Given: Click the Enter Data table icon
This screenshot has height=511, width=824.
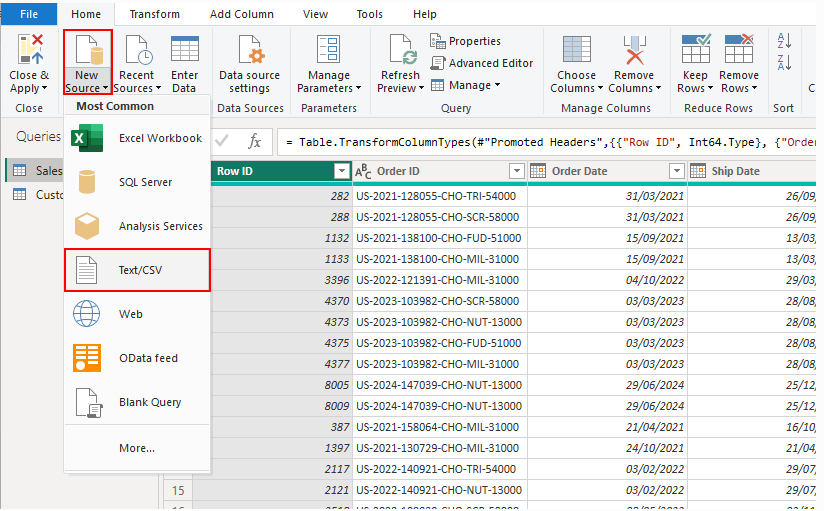Looking at the screenshot, I should pyautogui.click(x=184, y=49).
